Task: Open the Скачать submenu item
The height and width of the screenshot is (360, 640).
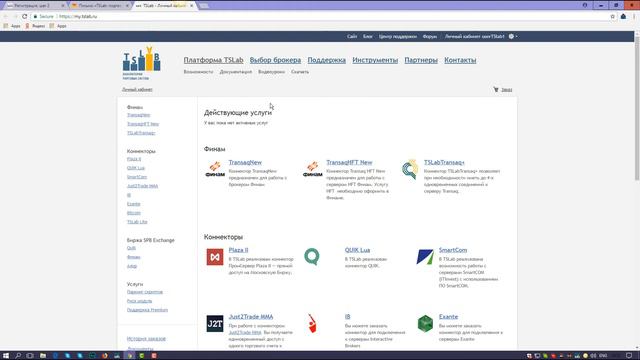Action: pos(300,72)
